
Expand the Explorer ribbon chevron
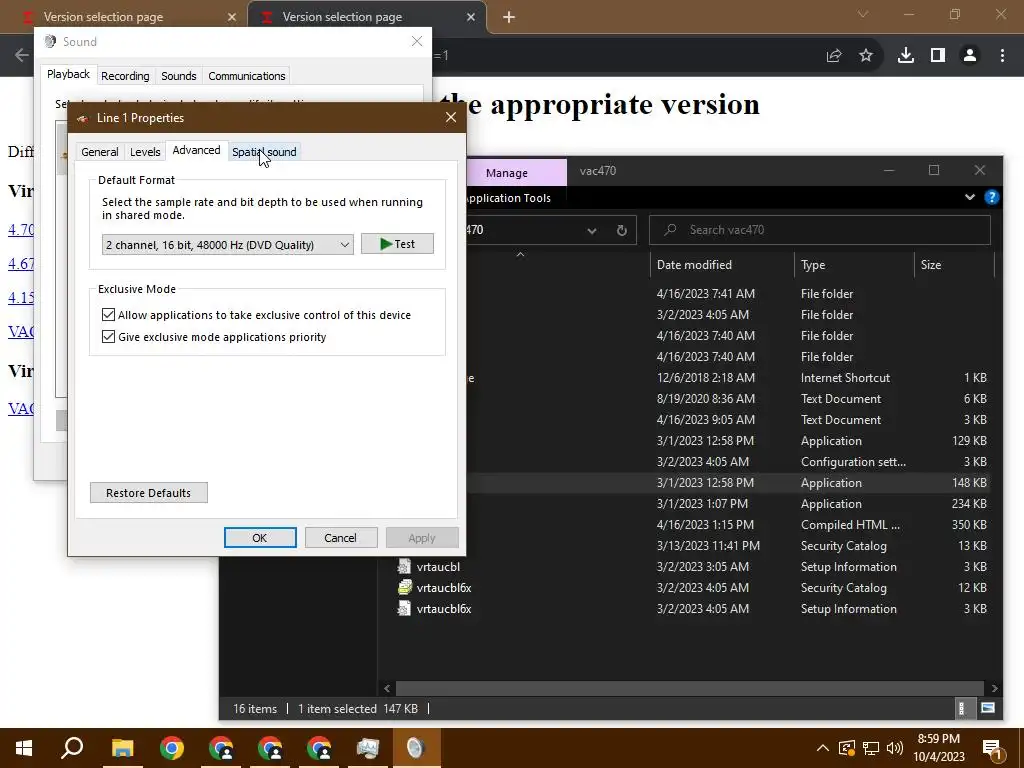coord(970,197)
